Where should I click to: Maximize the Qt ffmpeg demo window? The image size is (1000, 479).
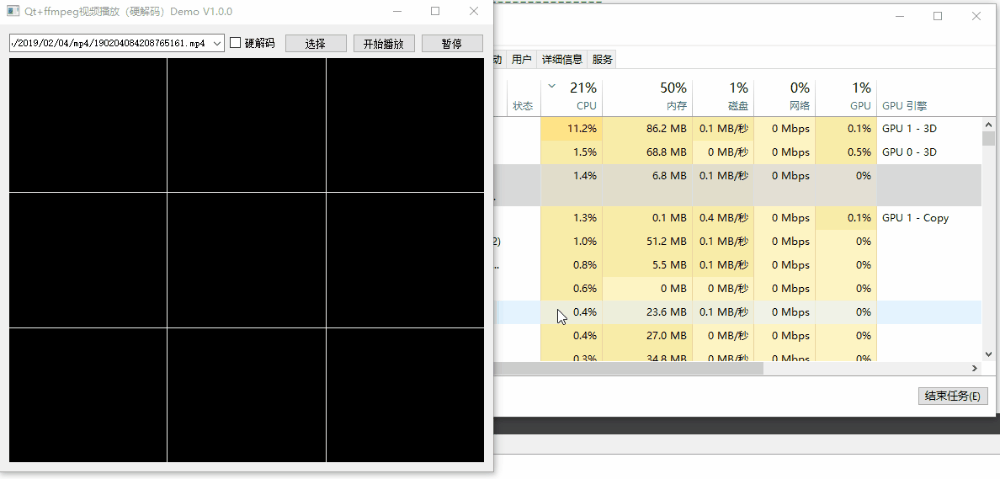[435, 11]
